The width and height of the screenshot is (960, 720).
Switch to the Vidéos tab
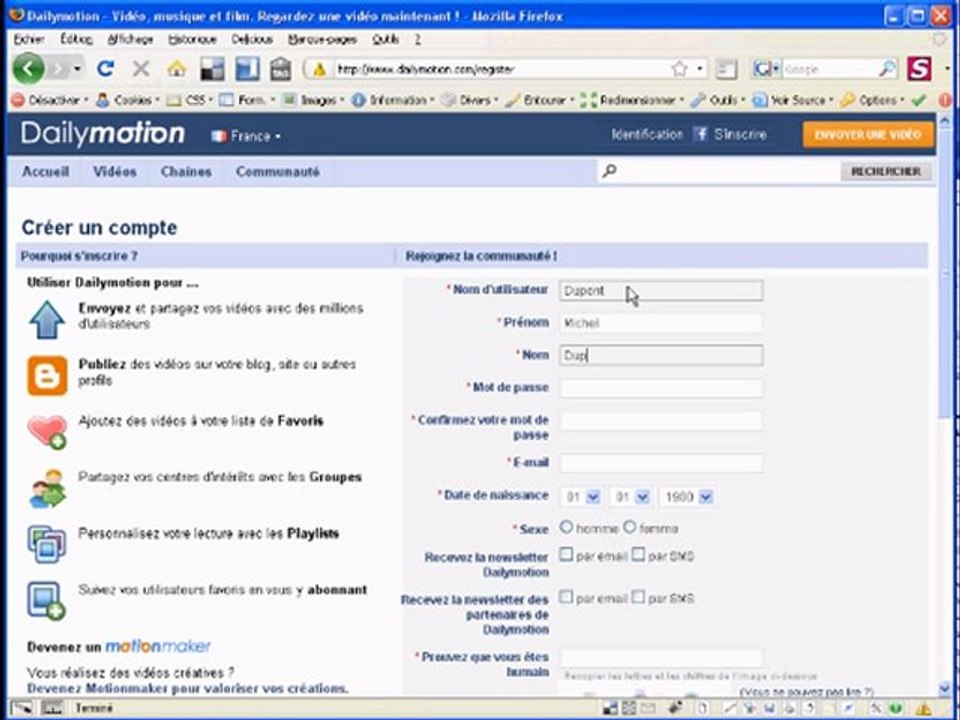(x=114, y=171)
